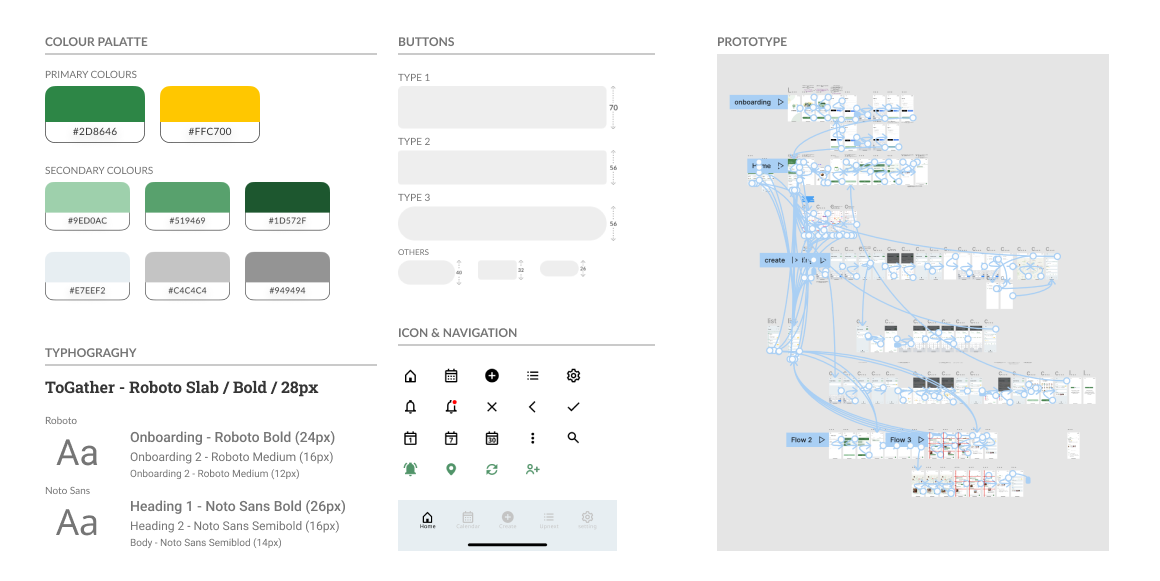Image resolution: width=1160 pixels, height=581 pixels.
Task: Switch to Calendar tab in bottom navigation bar
Action: pos(468,520)
